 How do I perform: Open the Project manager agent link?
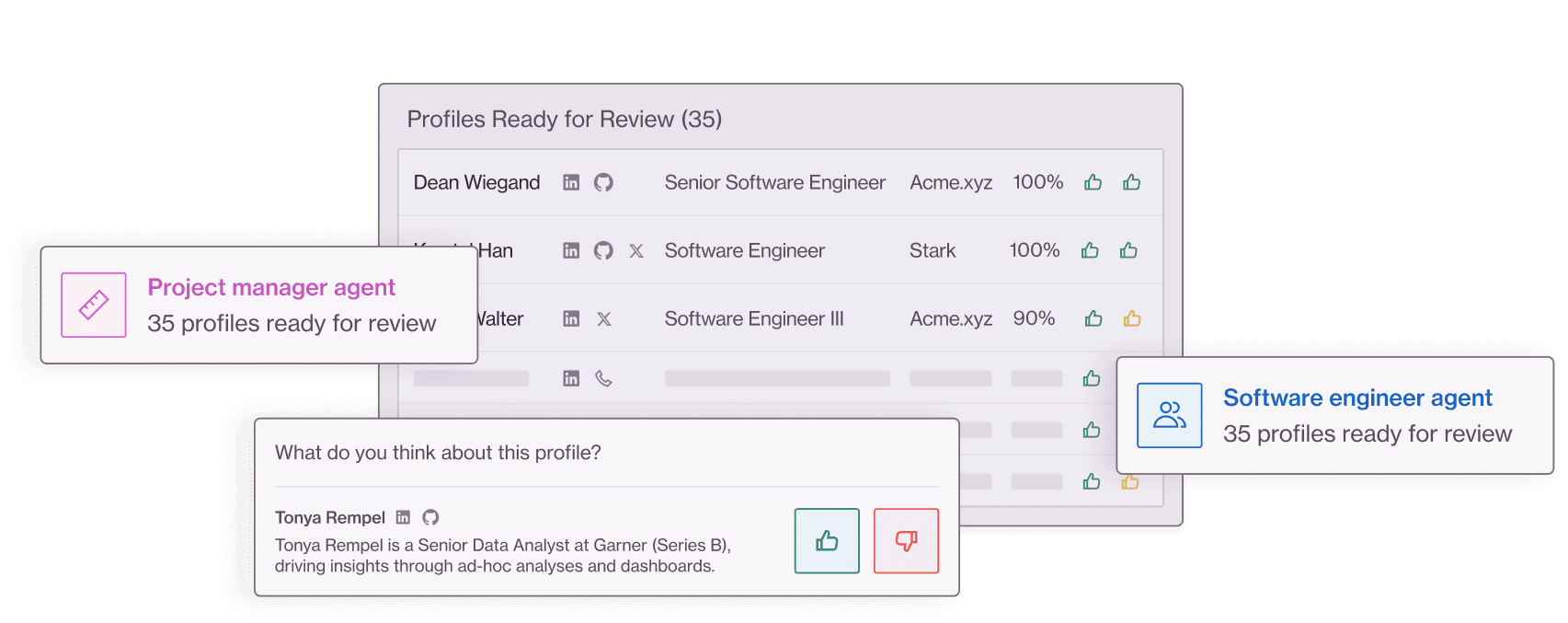(271, 288)
